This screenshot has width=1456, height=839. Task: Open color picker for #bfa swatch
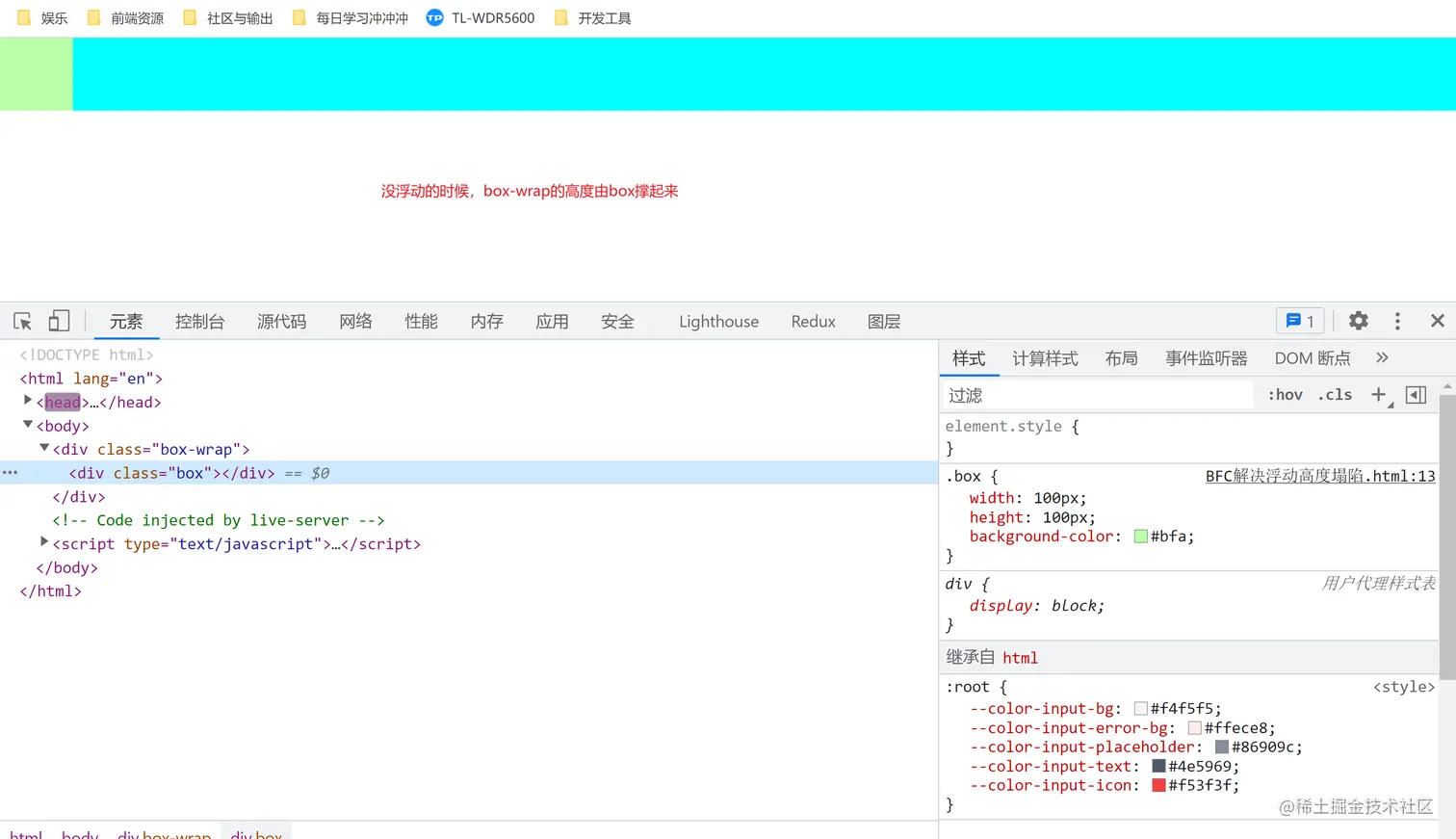point(1141,537)
